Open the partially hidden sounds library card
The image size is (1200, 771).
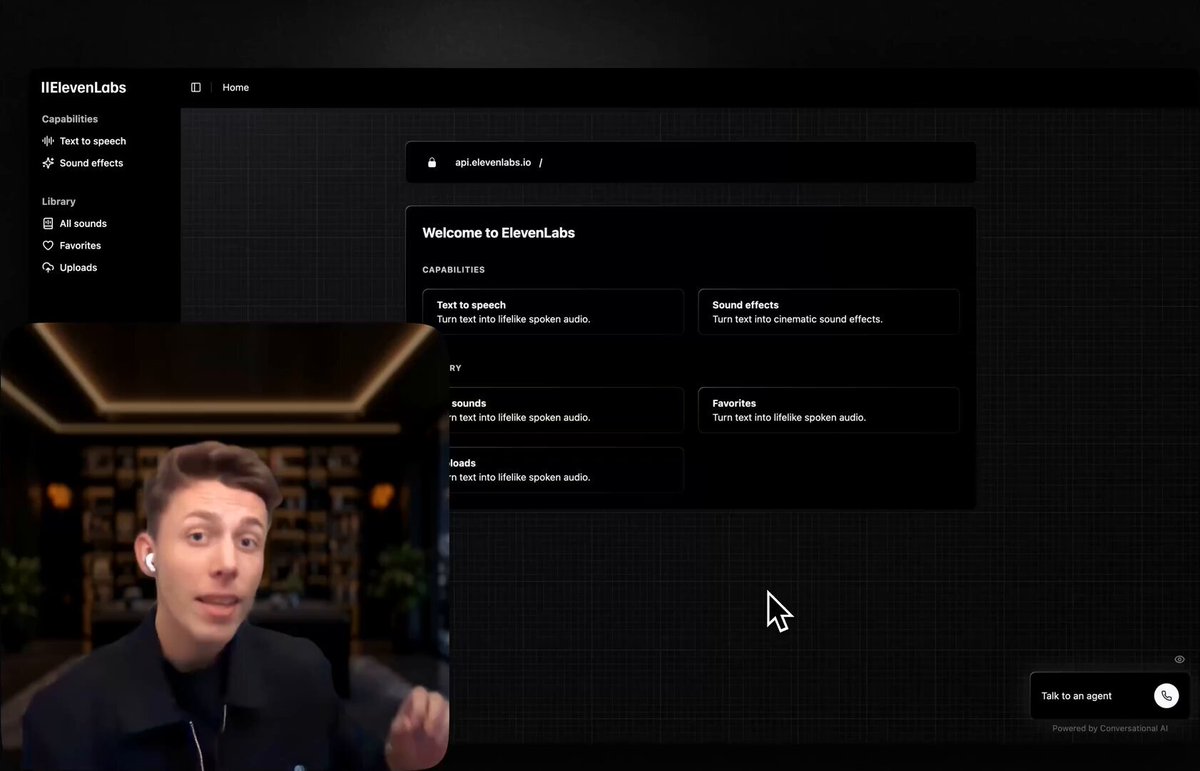(x=566, y=410)
